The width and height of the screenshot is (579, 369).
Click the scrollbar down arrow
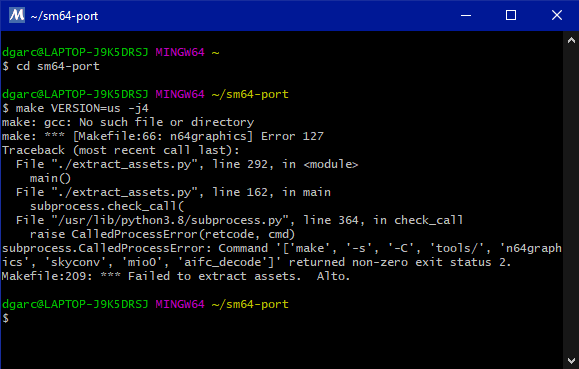[571, 361]
